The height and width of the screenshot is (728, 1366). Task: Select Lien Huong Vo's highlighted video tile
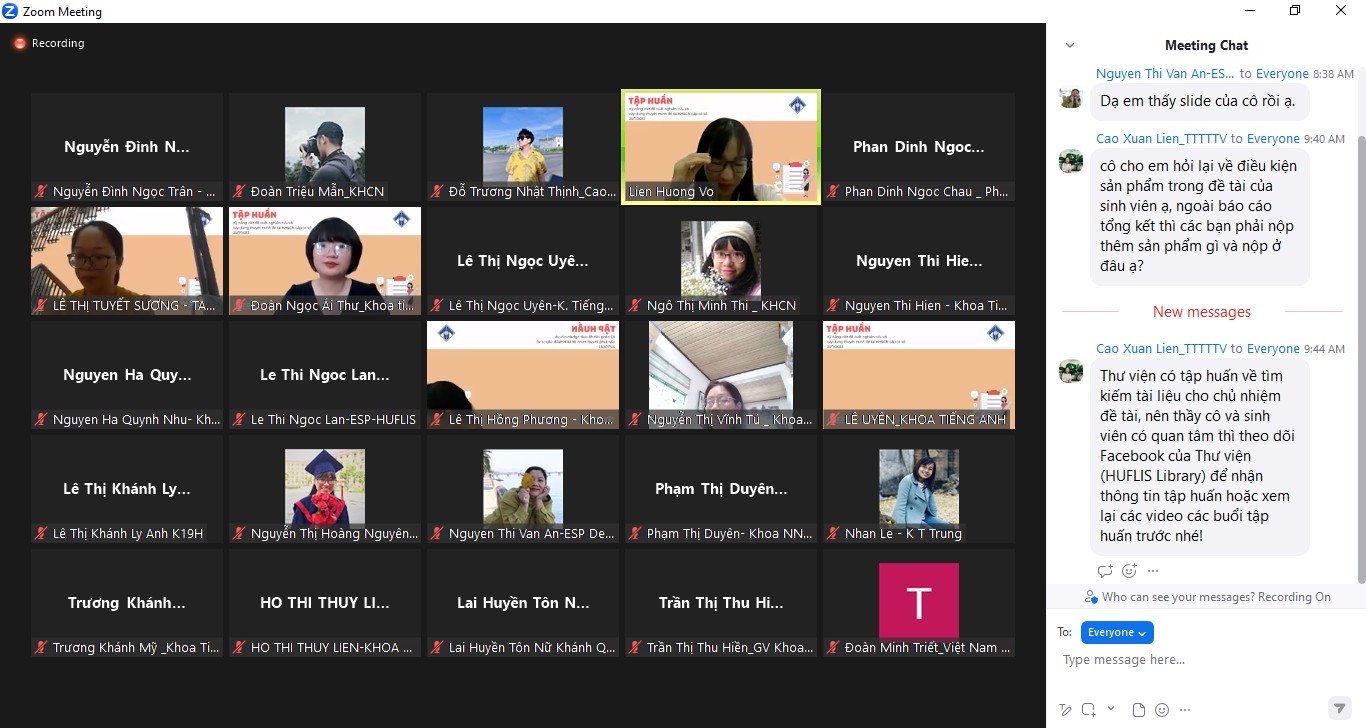(721, 147)
